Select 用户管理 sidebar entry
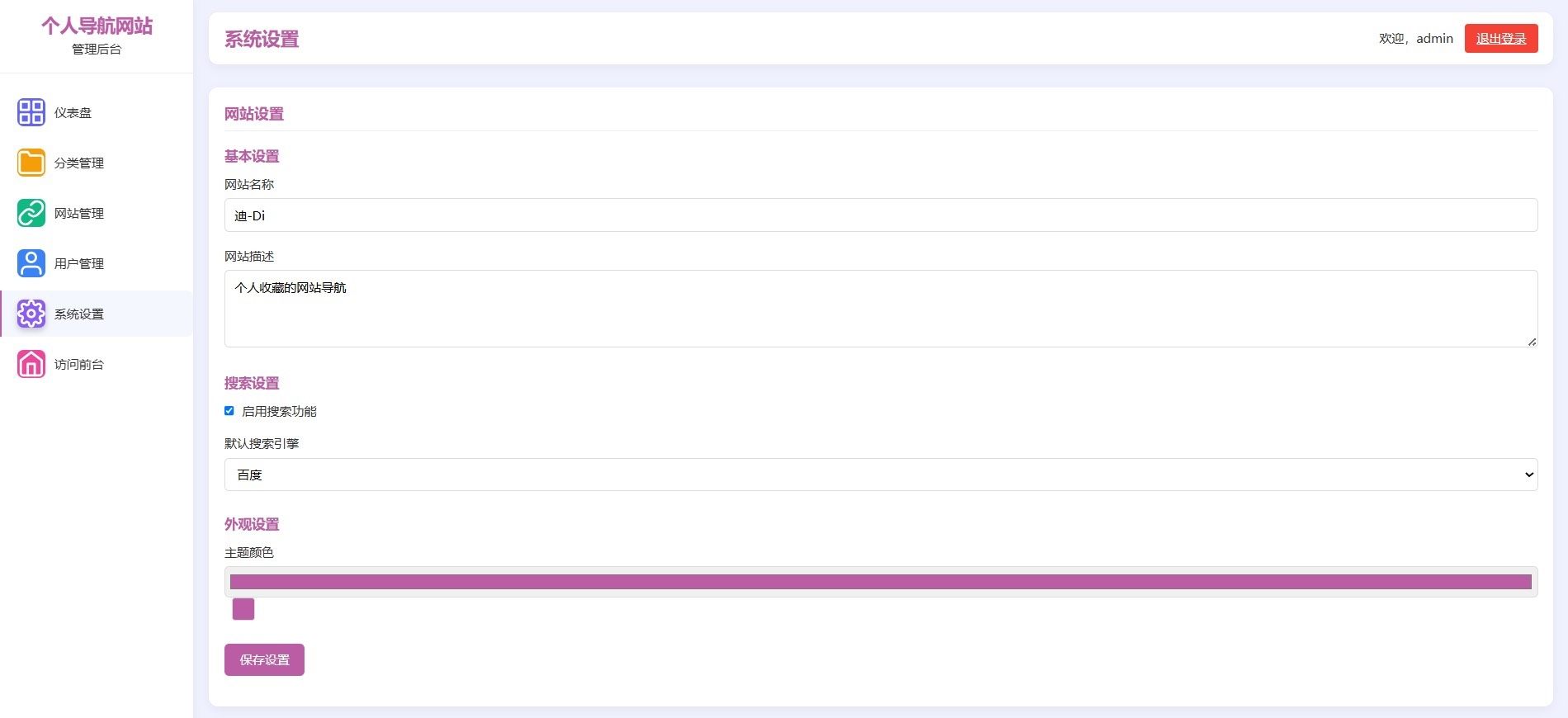This screenshot has height=718, width=1568. [79, 264]
